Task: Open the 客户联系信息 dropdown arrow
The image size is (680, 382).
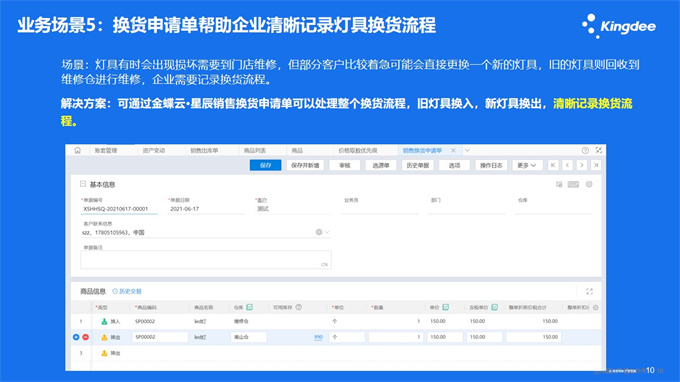Action: pyautogui.click(x=327, y=232)
